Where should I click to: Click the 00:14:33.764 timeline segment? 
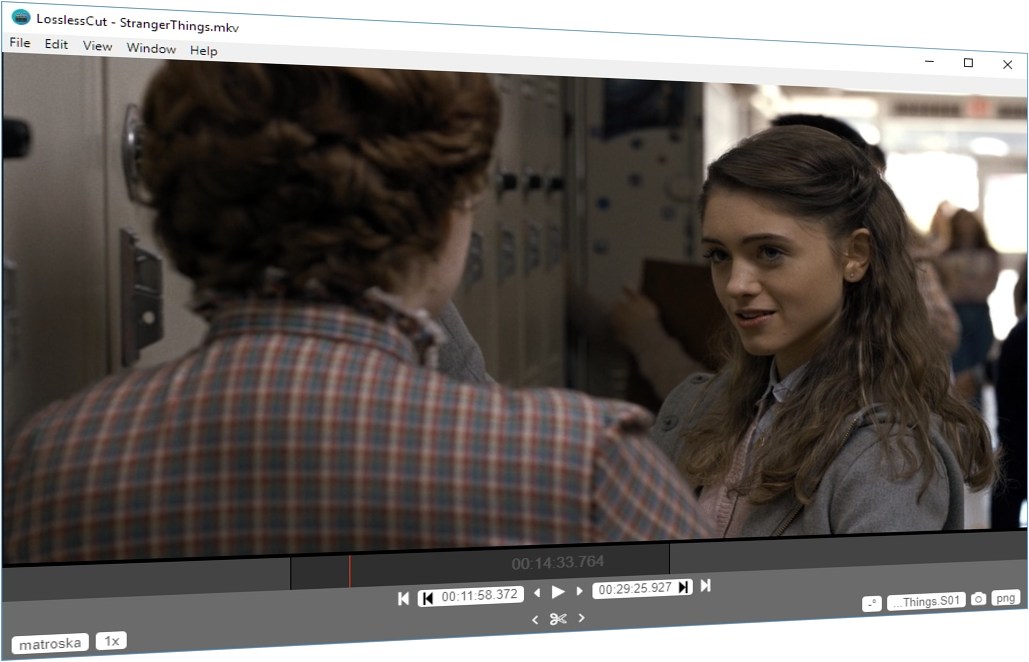tap(480, 567)
